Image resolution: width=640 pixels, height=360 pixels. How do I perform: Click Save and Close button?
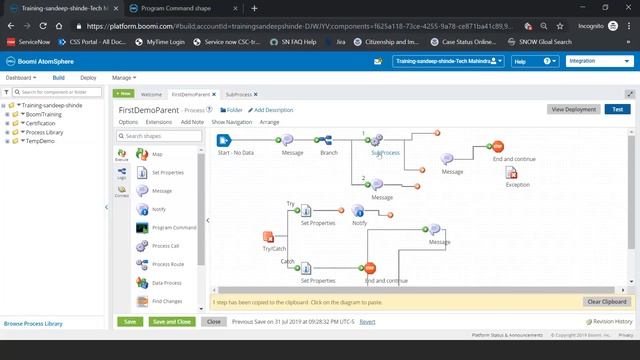[172, 322]
